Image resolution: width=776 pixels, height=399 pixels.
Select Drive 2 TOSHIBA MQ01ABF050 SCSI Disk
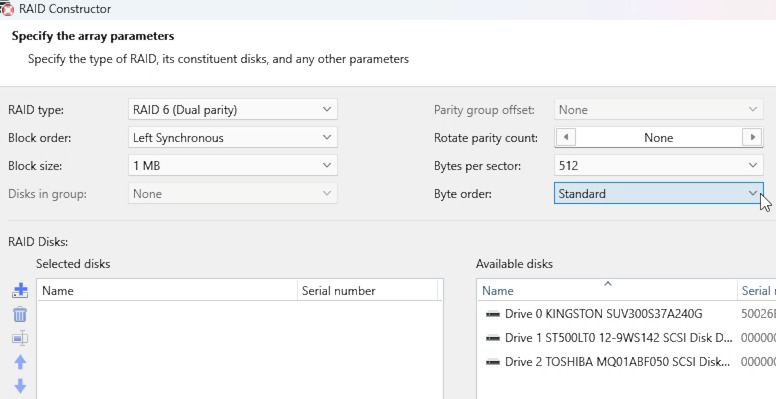click(617, 362)
